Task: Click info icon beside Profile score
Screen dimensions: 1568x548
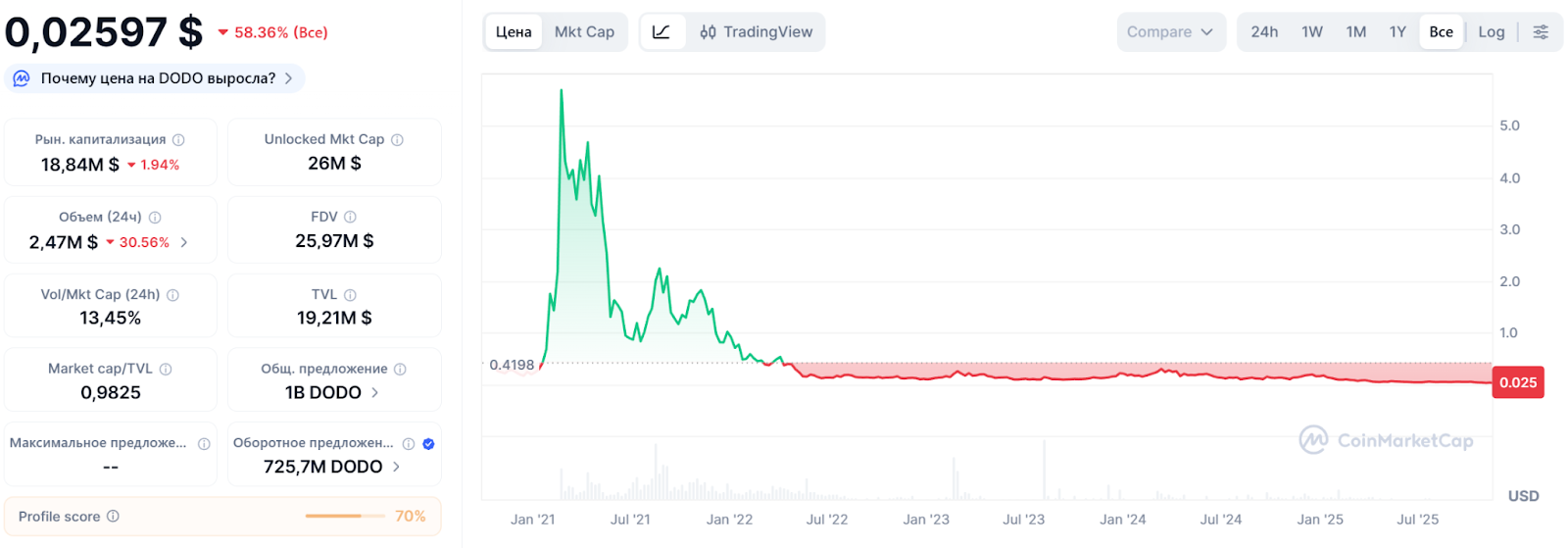Action: tap(113, 517)
